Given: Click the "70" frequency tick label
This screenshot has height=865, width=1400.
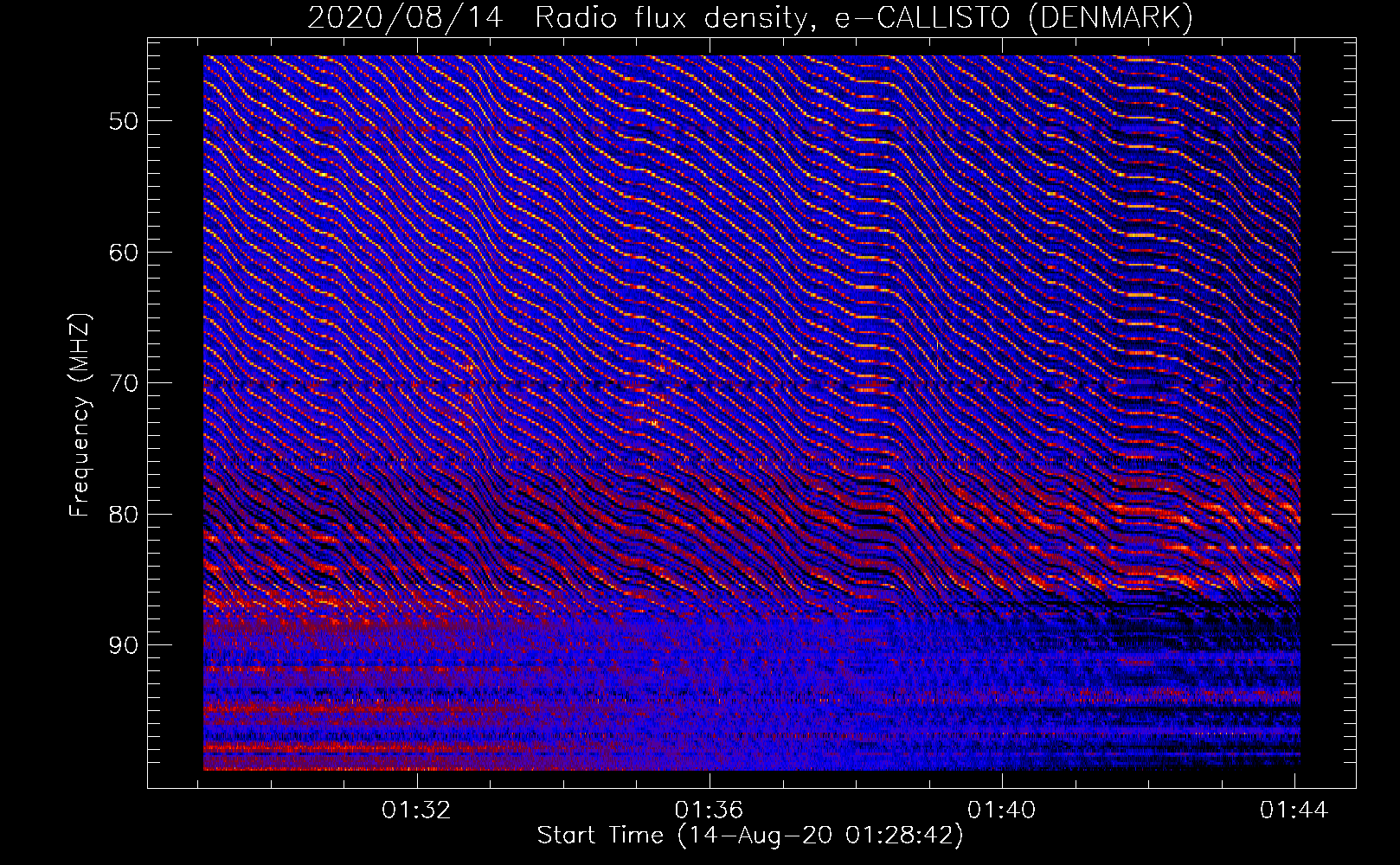Looking at the screenshot, I should click(x=124, y=383).
